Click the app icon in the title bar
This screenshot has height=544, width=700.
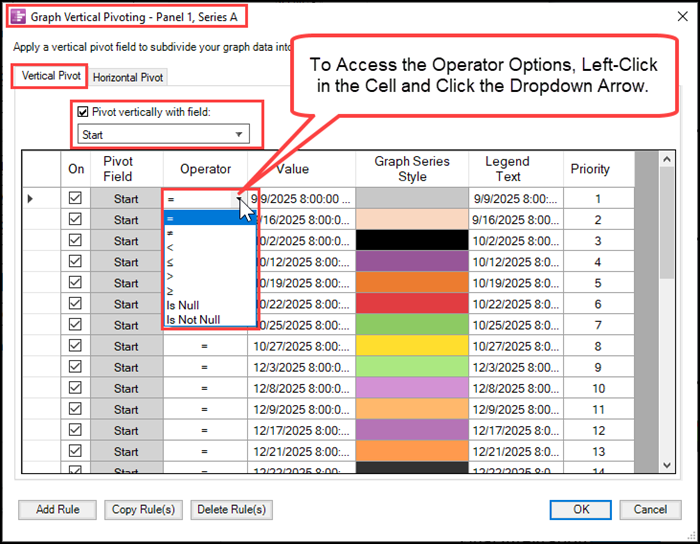(x=18, y=17)
